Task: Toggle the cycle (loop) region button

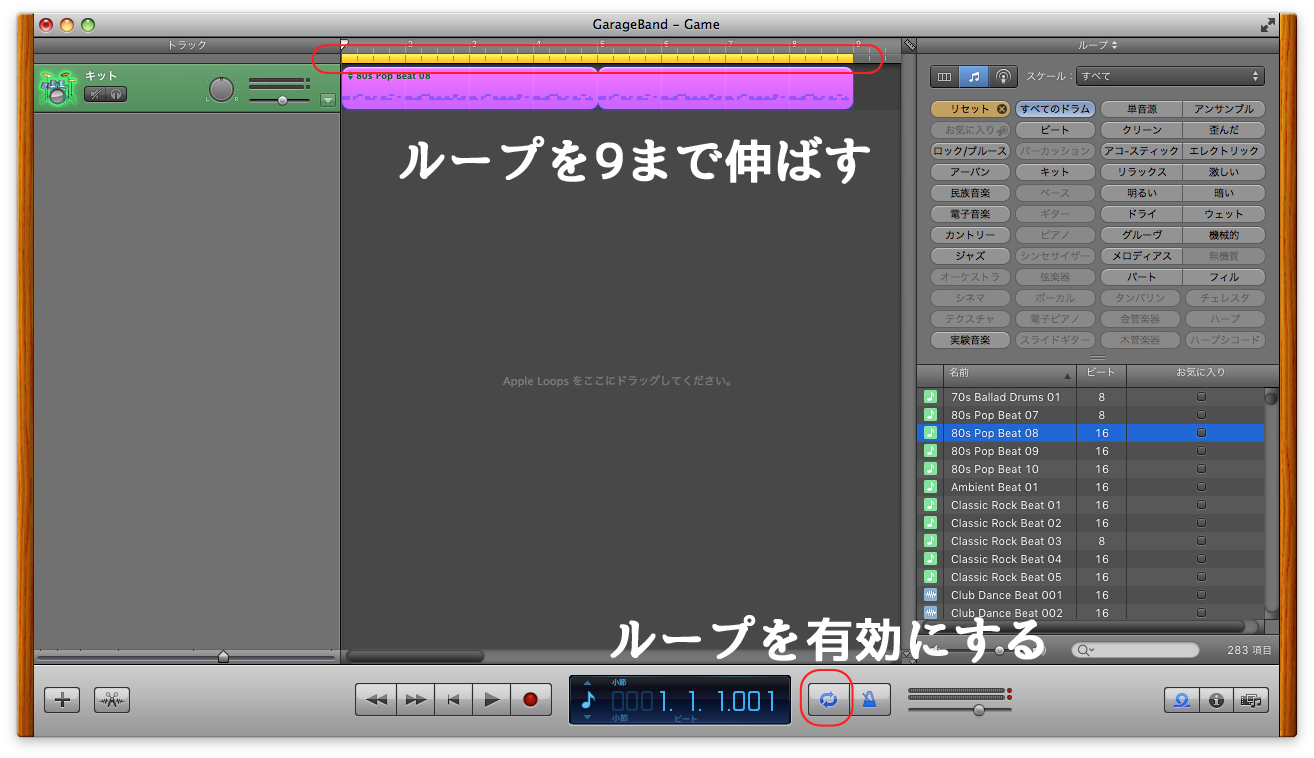Action: [x=828, y=700]
